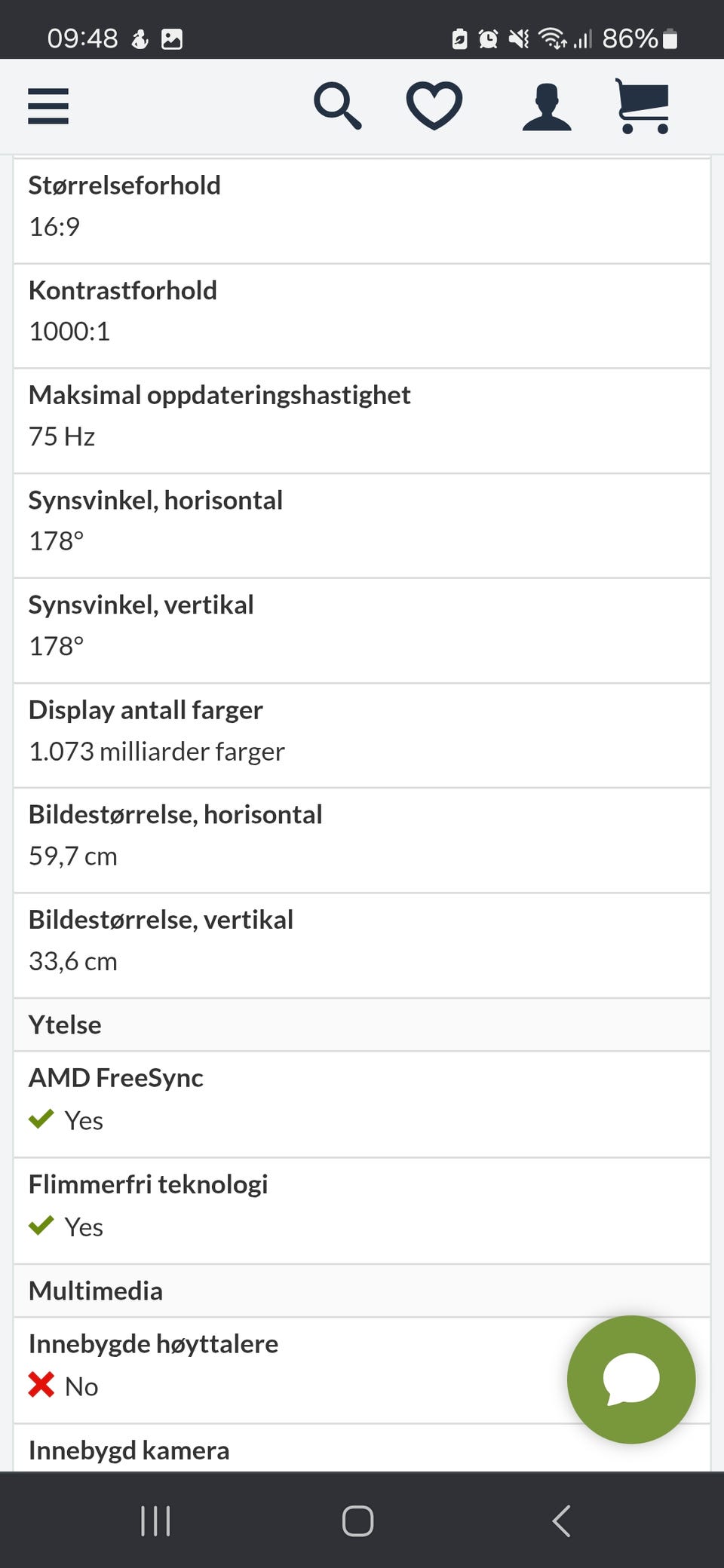Open the wishlist heart icon
Image resolution: width=724 pixels, height=1568 pixels.
[x=434, y=106]
